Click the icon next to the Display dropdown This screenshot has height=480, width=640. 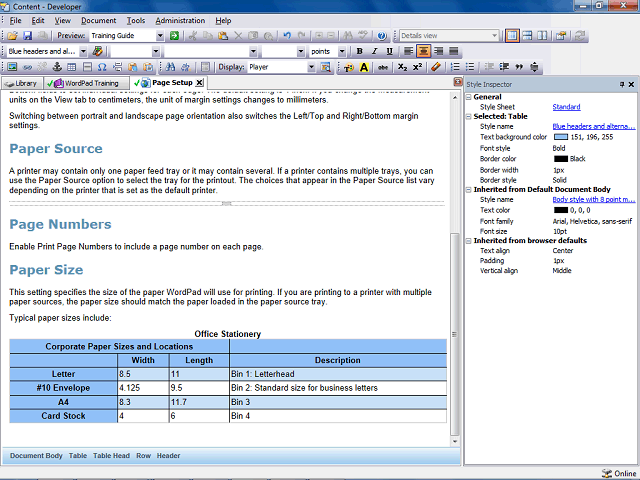pyautogui.click(x=325, y=67)
